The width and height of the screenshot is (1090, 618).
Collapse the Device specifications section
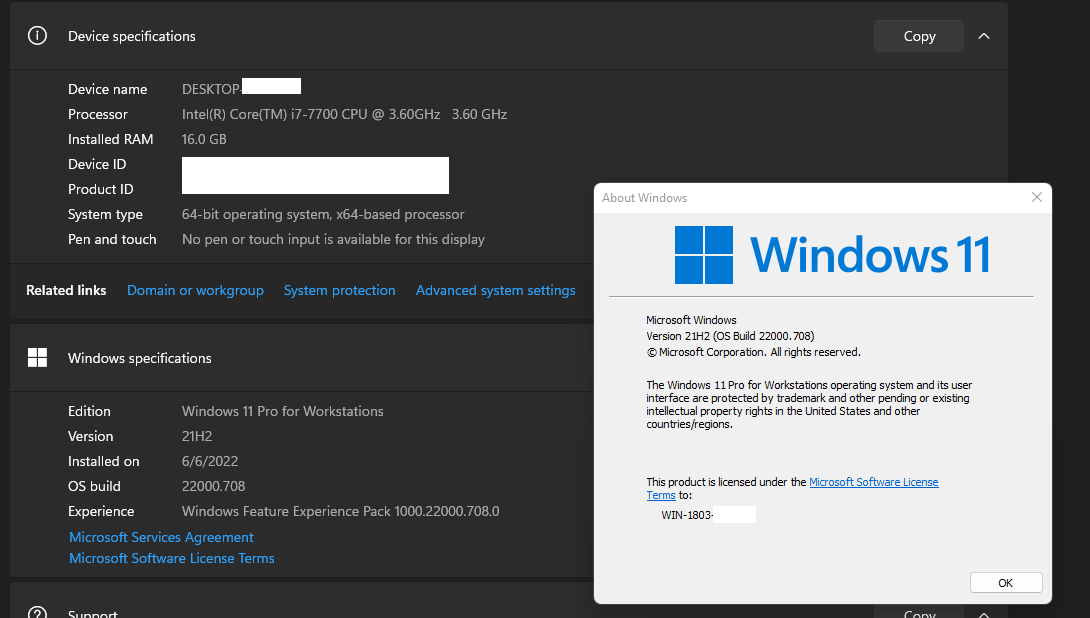(984, 36)
